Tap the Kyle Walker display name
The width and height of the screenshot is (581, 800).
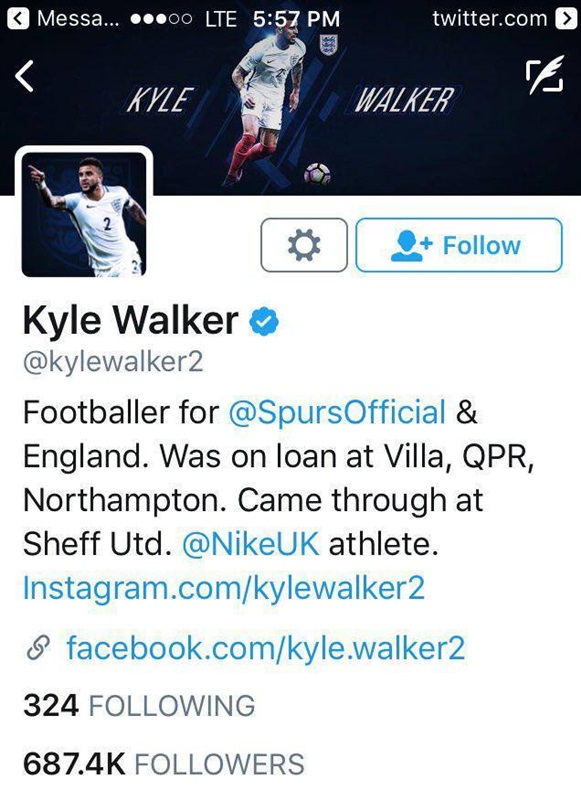coord(131,320)
